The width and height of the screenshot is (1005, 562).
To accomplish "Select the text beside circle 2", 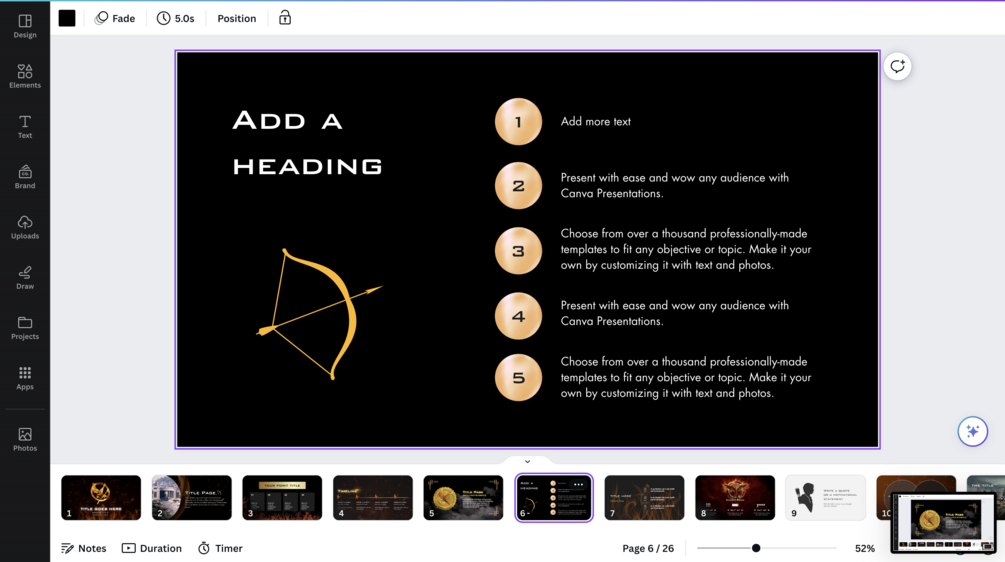I will click(675, 185).
